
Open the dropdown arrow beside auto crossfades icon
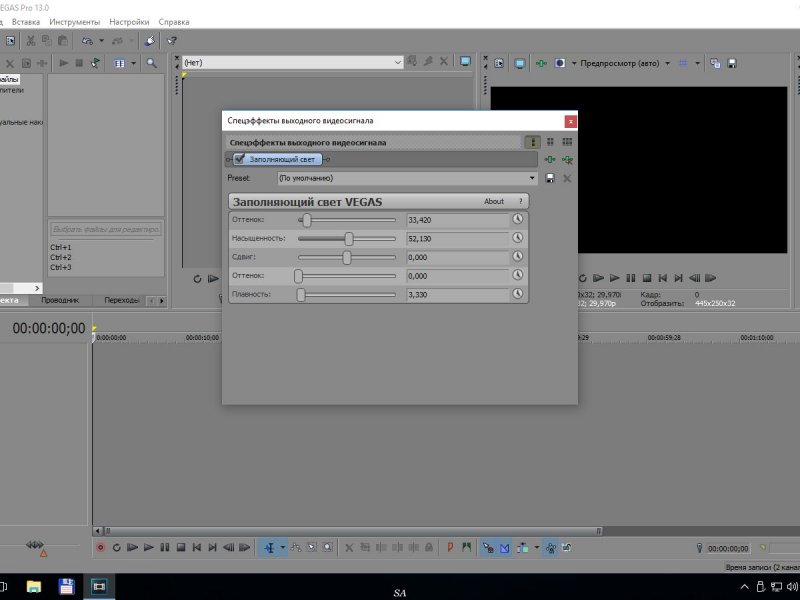tap(537, 548)
